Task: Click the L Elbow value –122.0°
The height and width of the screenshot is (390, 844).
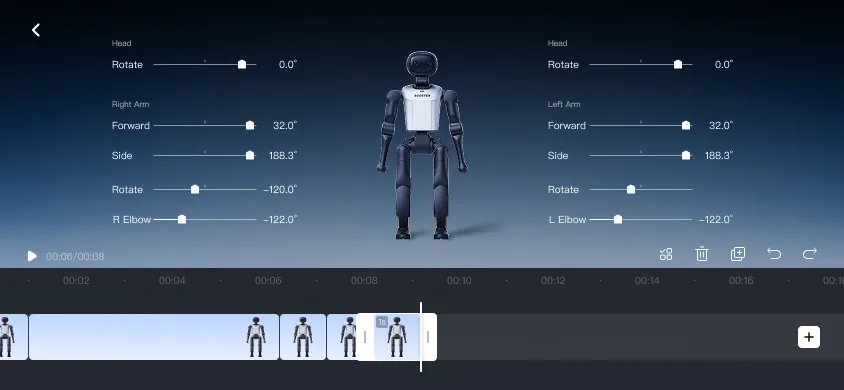Action: click(716, 219)
